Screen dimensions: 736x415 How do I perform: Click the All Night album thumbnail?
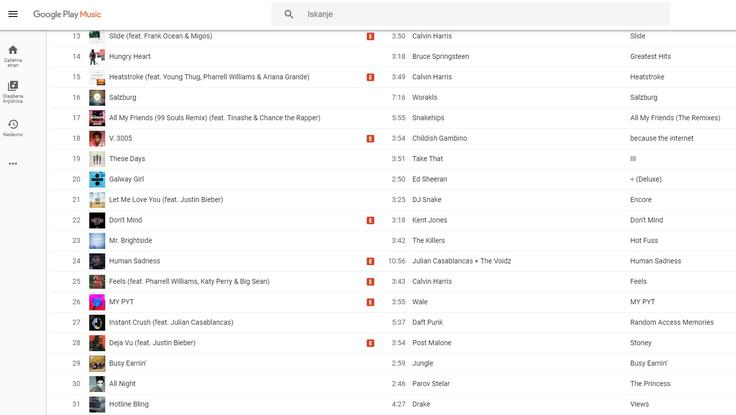coord(97,384)
